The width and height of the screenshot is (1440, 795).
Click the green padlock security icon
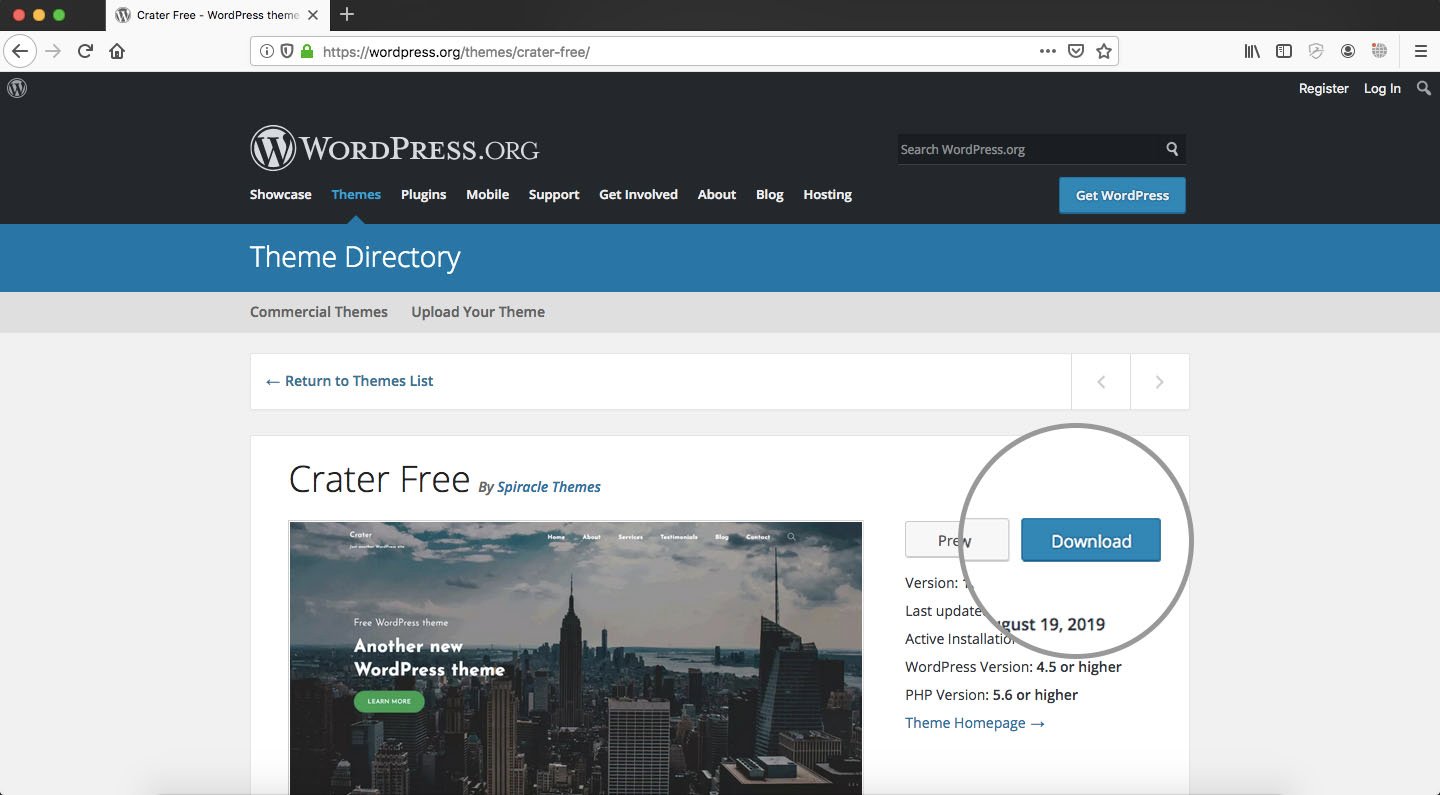(x=307, y=51)
